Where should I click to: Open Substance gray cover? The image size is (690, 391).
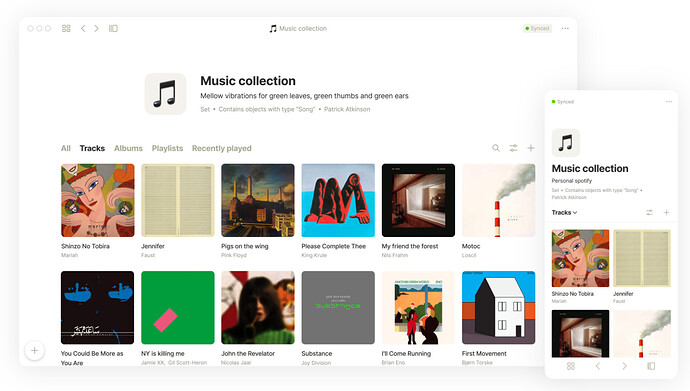click(338, 307)
